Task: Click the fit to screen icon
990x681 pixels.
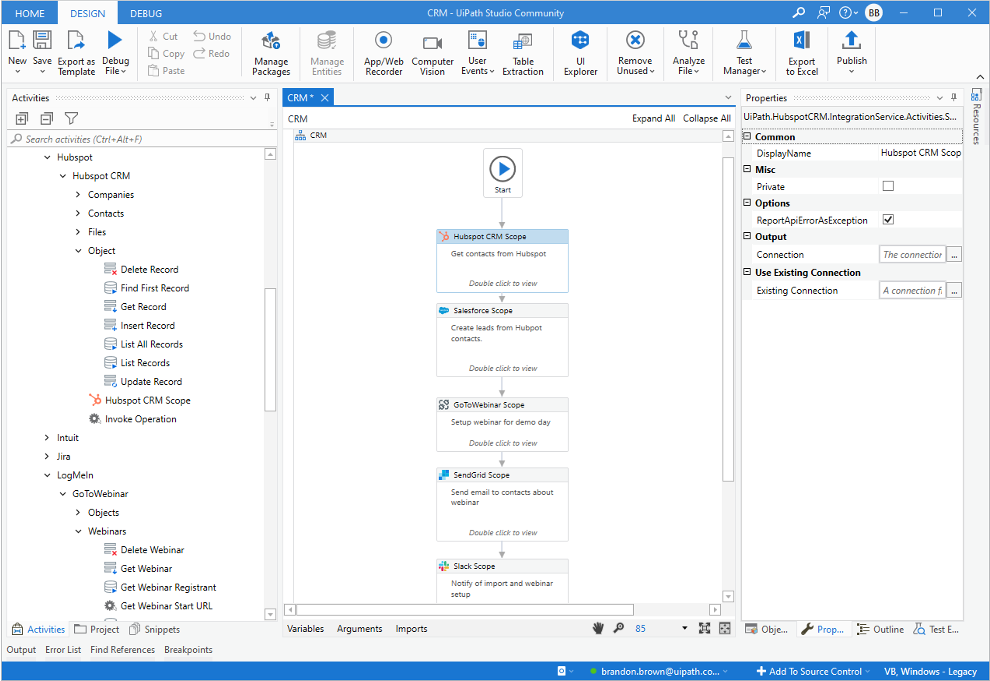Action: coord(705,628)
